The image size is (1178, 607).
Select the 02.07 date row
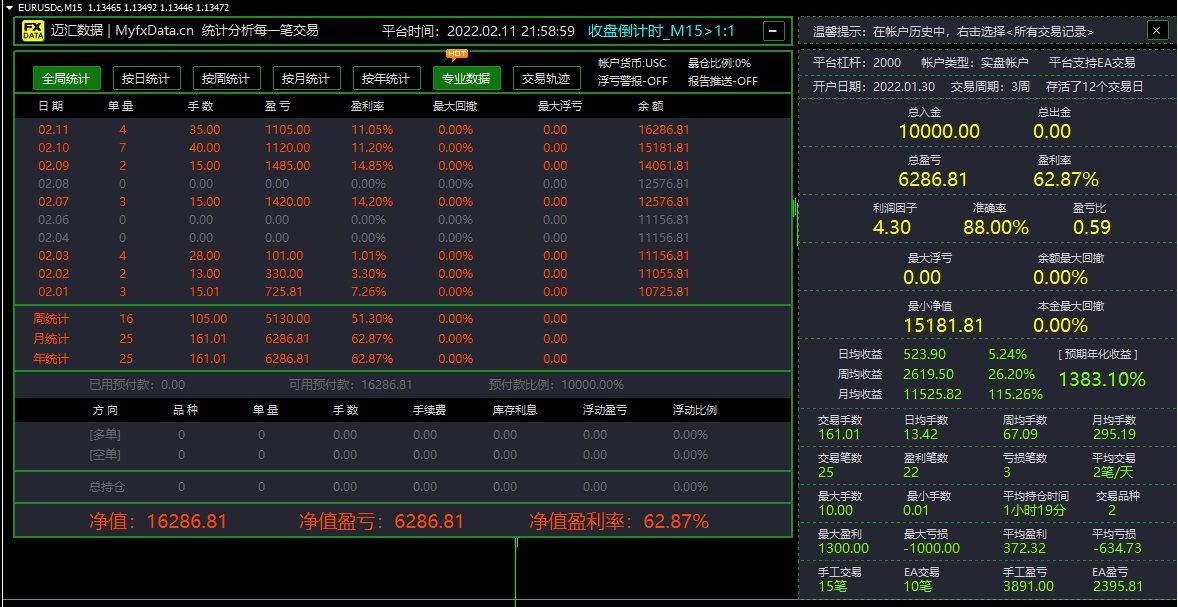[403, 201]
